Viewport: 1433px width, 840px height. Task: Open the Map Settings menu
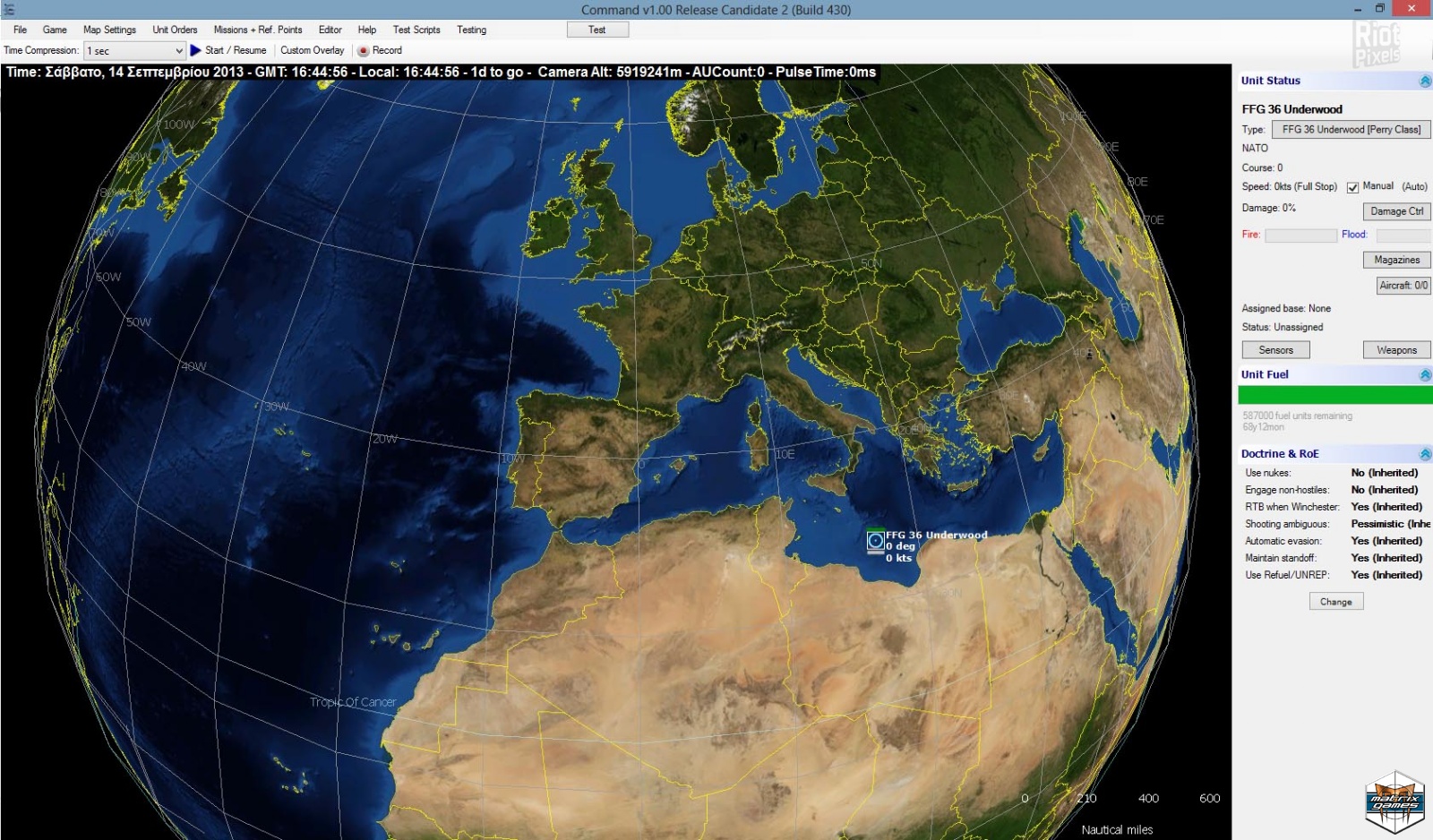click(x=109, y=30)
